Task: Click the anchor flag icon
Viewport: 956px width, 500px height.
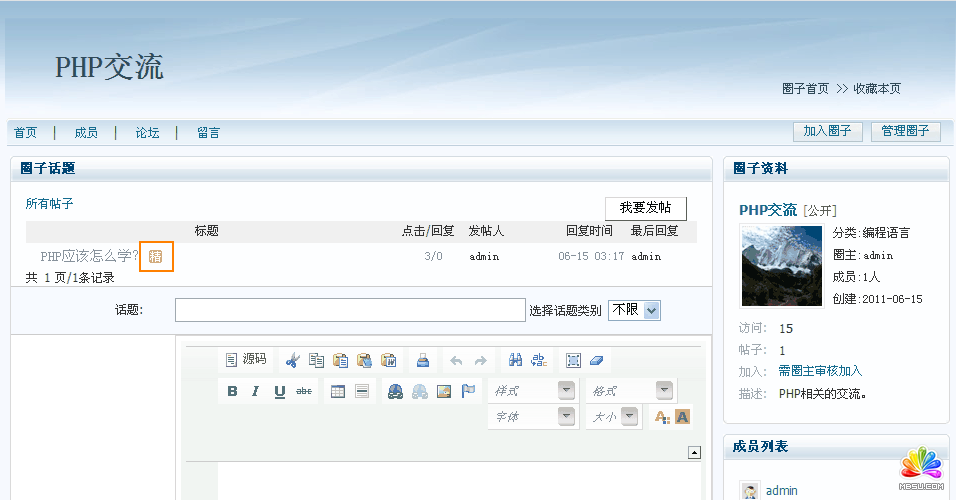Action: tap(468, 391)
